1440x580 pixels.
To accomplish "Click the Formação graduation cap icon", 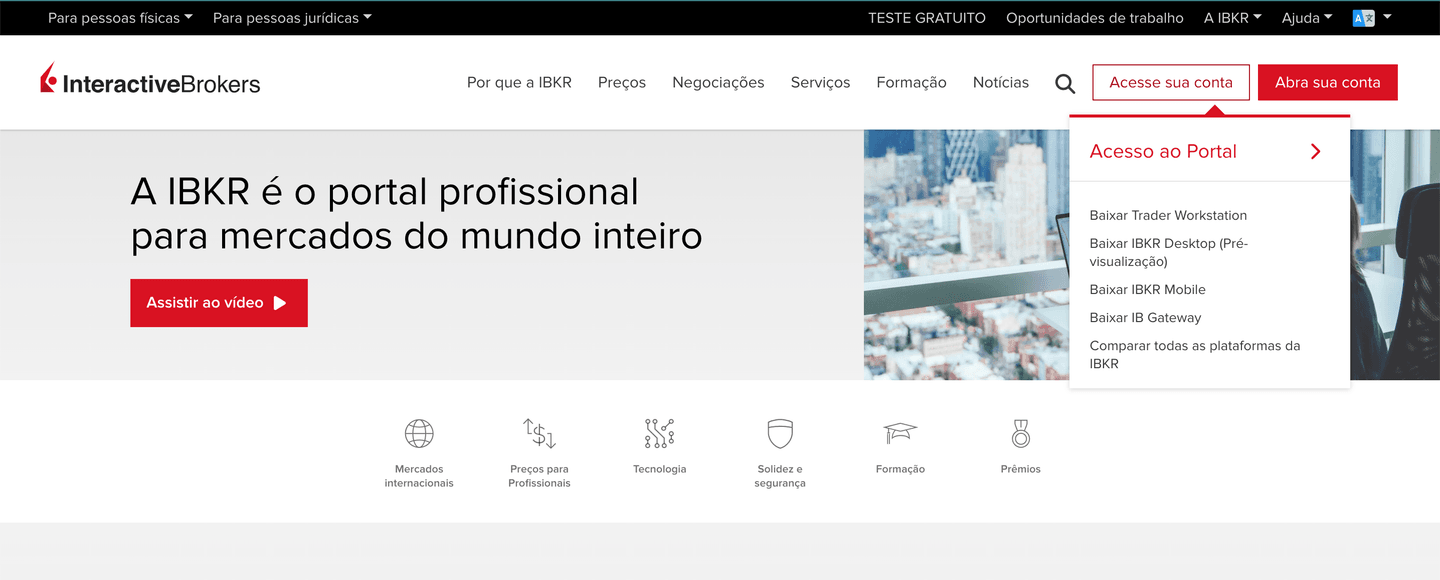I will [x=900, y=434].
